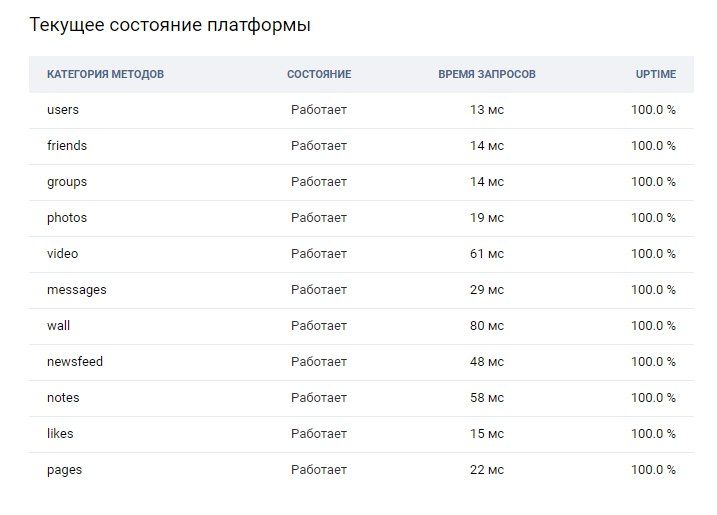Click 'Работает' status in messages row
The height and width of the screenshot is (515, 717).
(x=319, y=290)
